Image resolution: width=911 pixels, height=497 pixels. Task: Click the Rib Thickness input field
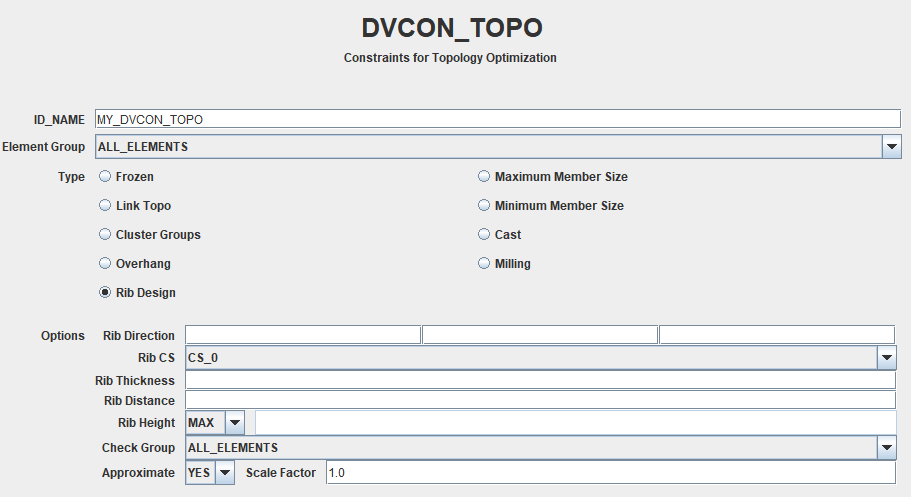[x=539, y=380]
